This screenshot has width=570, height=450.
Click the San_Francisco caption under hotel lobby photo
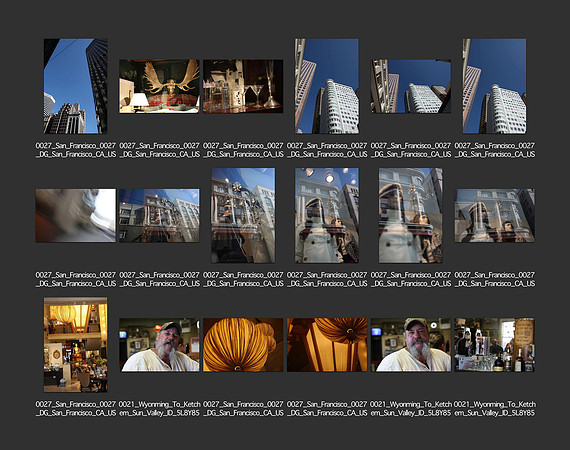click(x=76, y=409)
